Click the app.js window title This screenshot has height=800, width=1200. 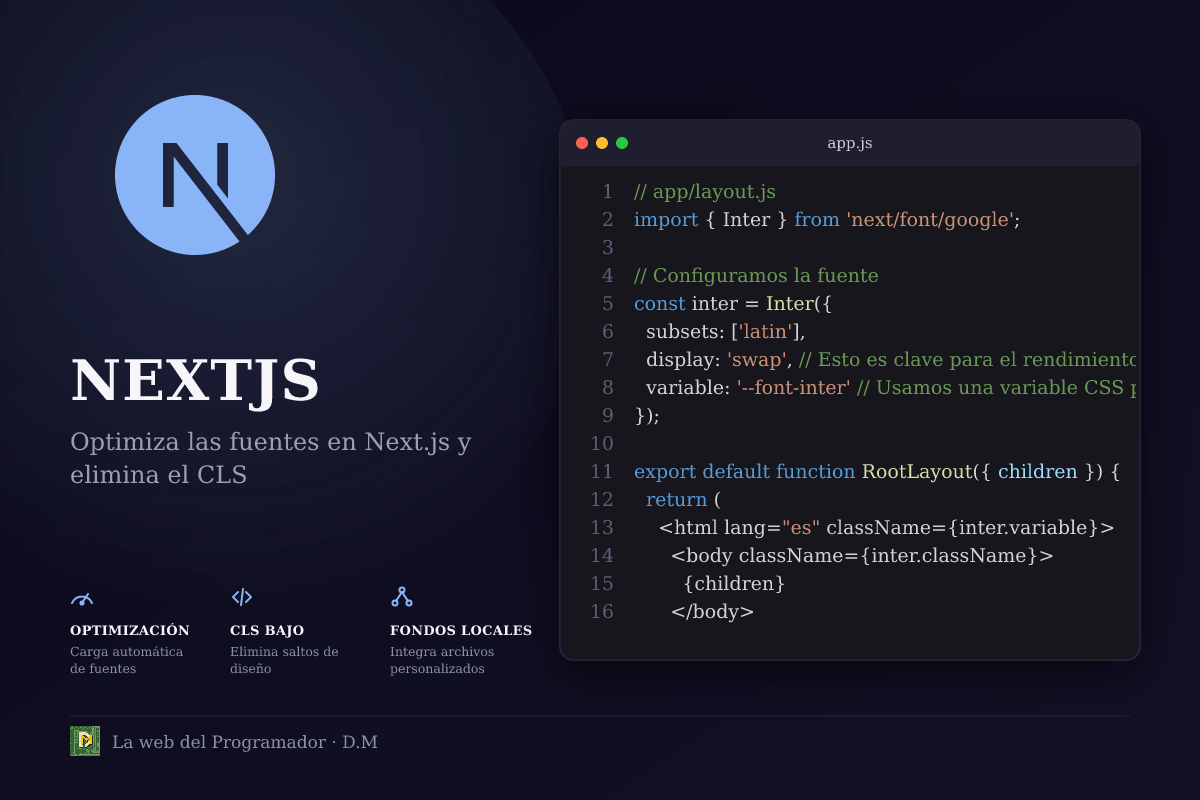coord(850,143)
